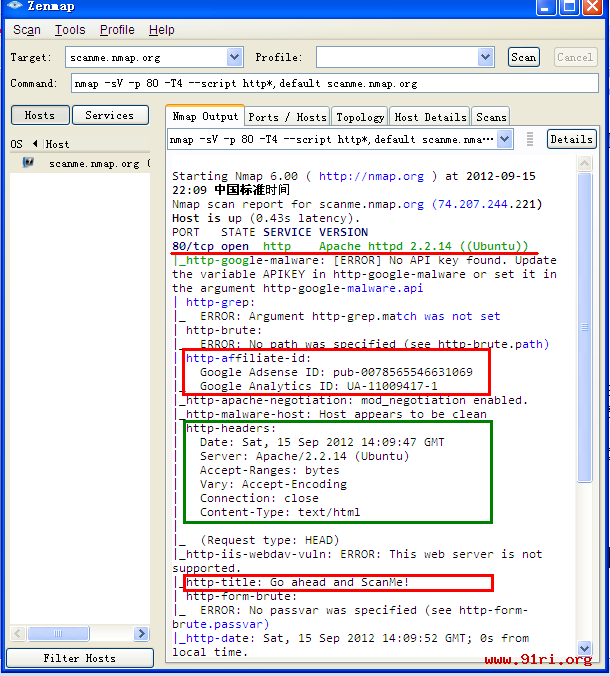
Task: Click the Command text field
Action: 335,83
